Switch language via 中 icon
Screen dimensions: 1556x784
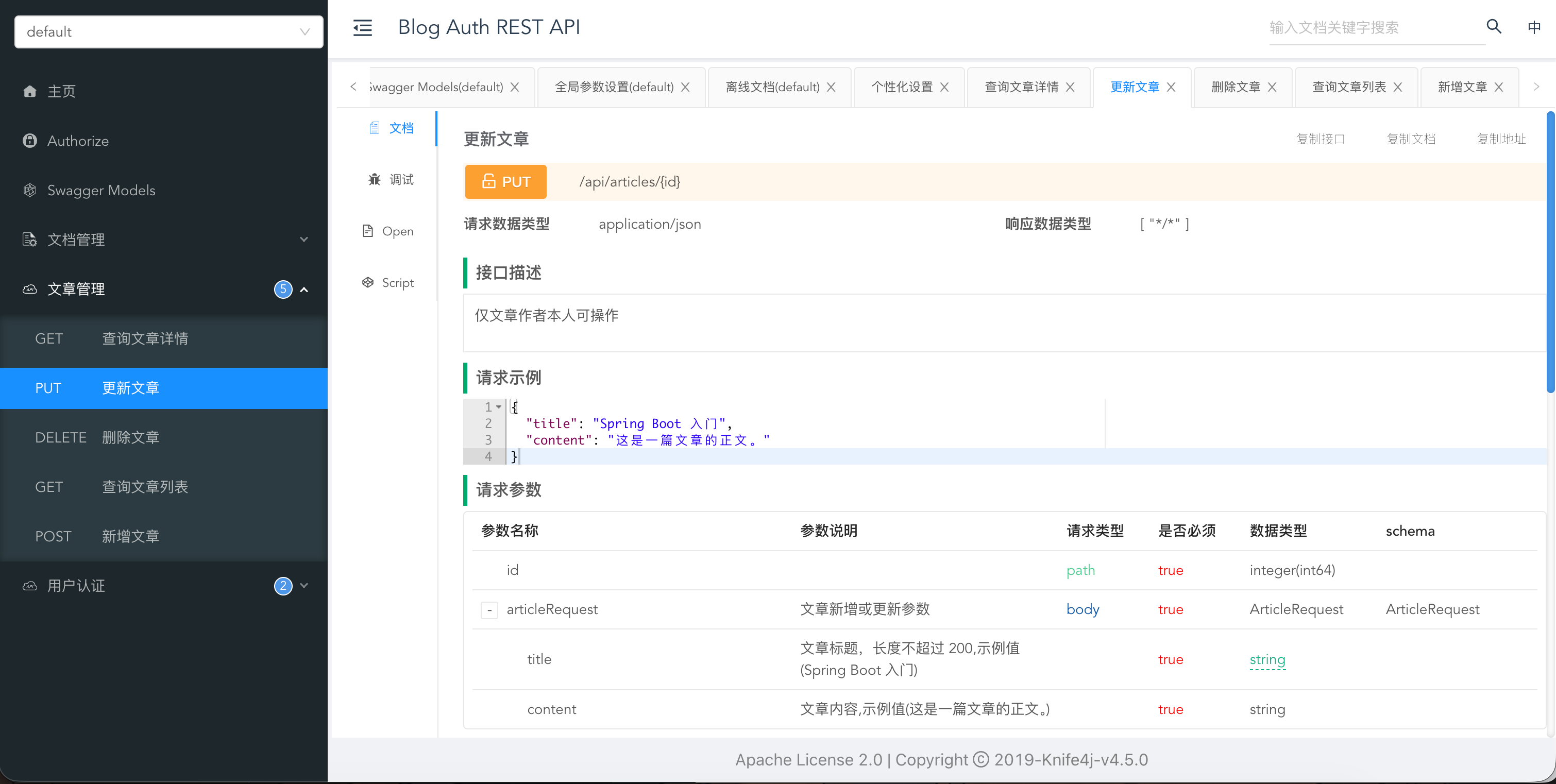1534,28
